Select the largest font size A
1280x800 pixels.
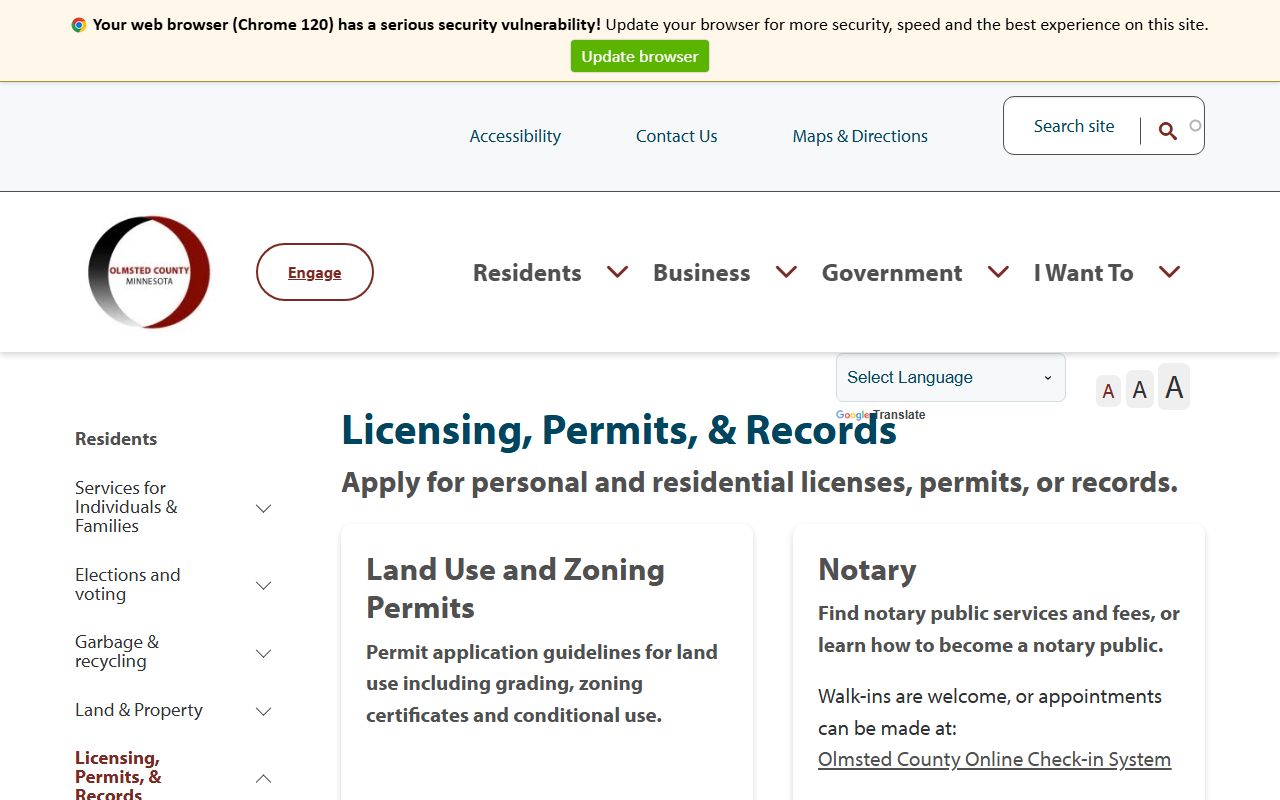pyautogui.click(x=1174, y=386)
